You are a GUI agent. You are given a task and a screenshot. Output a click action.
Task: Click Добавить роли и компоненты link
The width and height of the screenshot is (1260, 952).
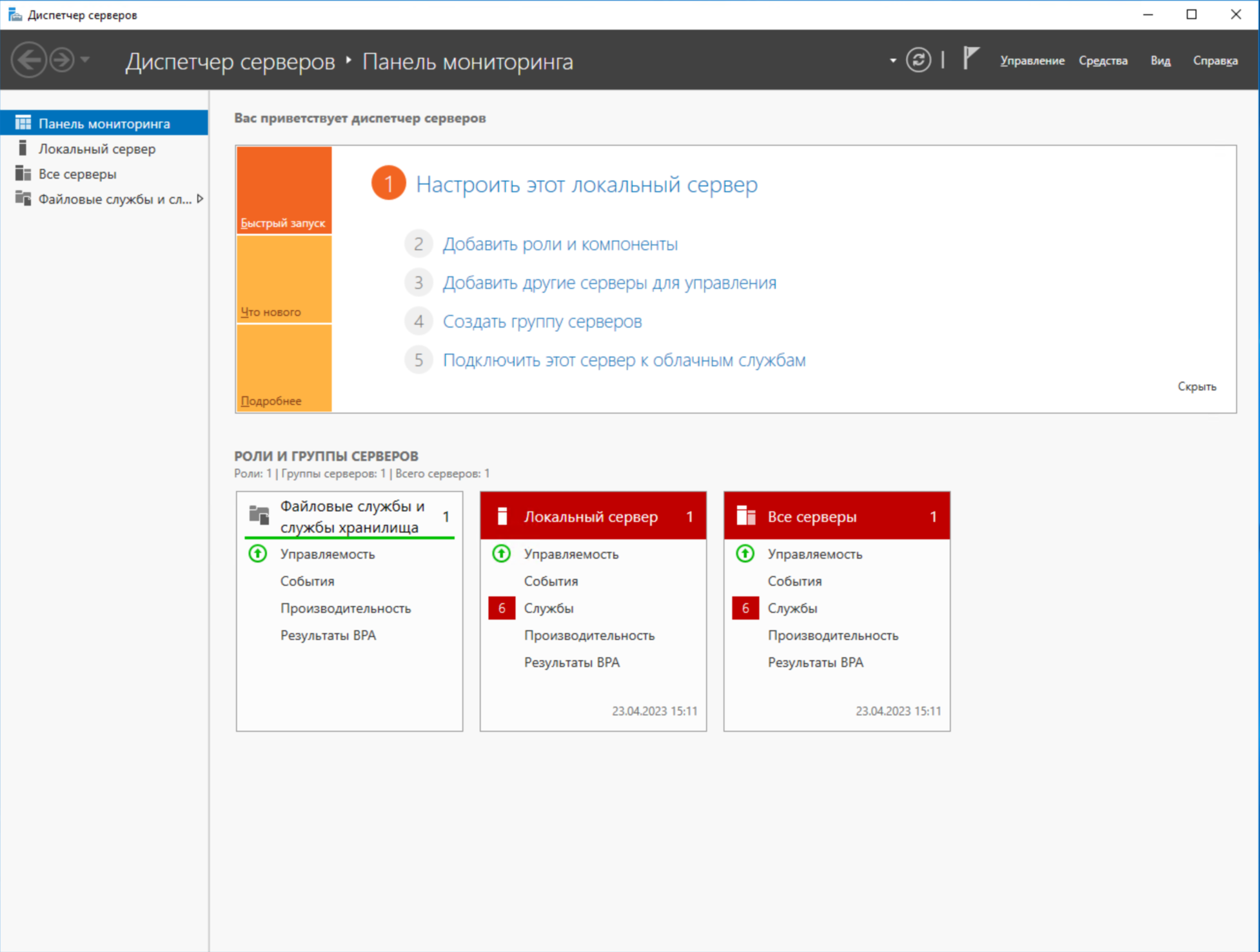(560, 244)
